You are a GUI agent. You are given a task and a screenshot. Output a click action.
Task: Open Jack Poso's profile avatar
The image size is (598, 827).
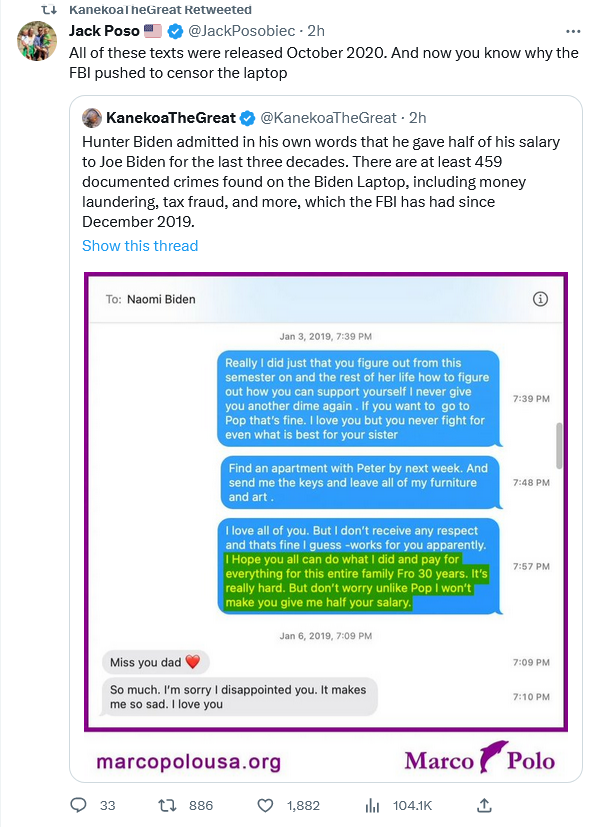pyautogui.click(x=37, y=41)
